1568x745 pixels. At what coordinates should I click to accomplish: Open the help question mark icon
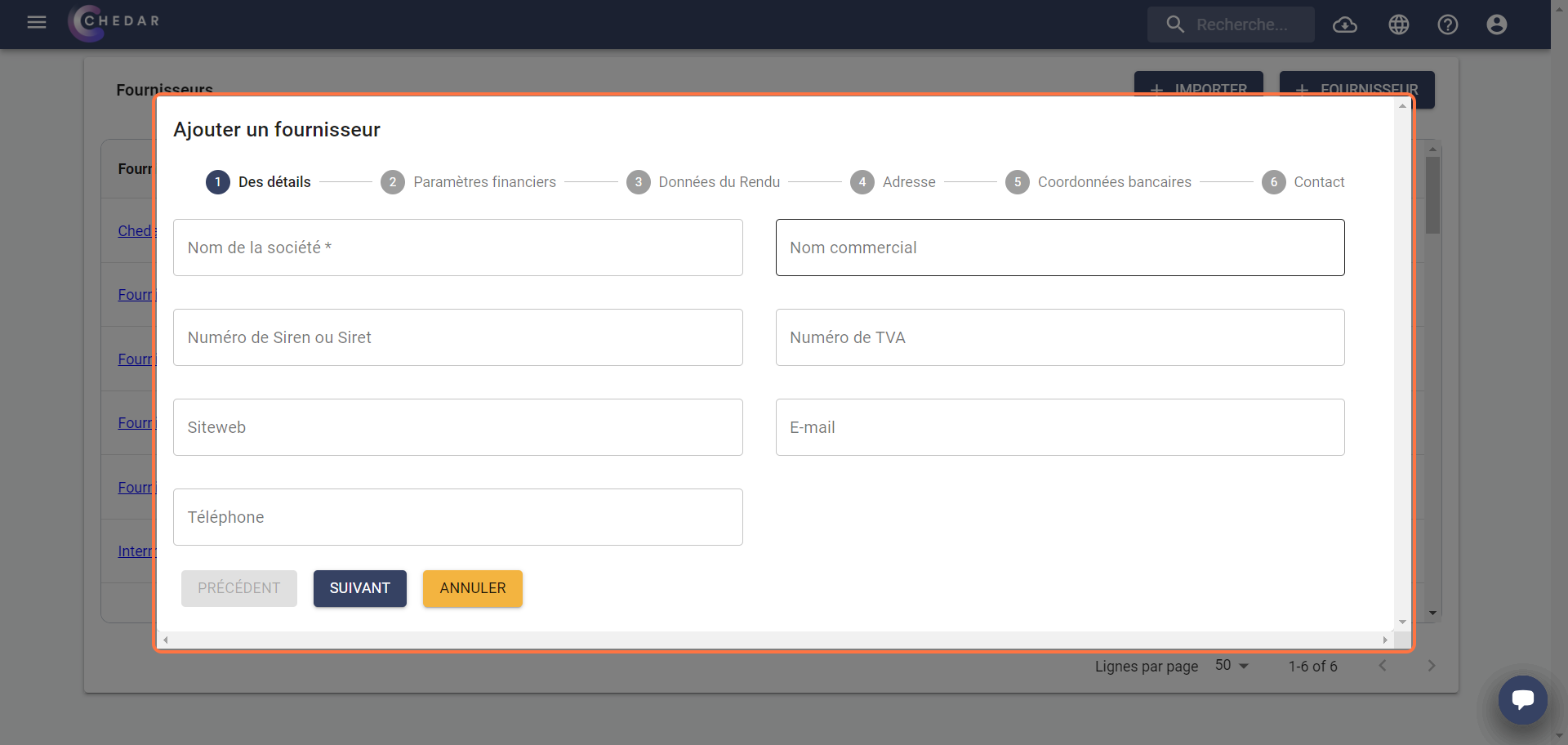pyautogui.click(x=1448, y=25)
